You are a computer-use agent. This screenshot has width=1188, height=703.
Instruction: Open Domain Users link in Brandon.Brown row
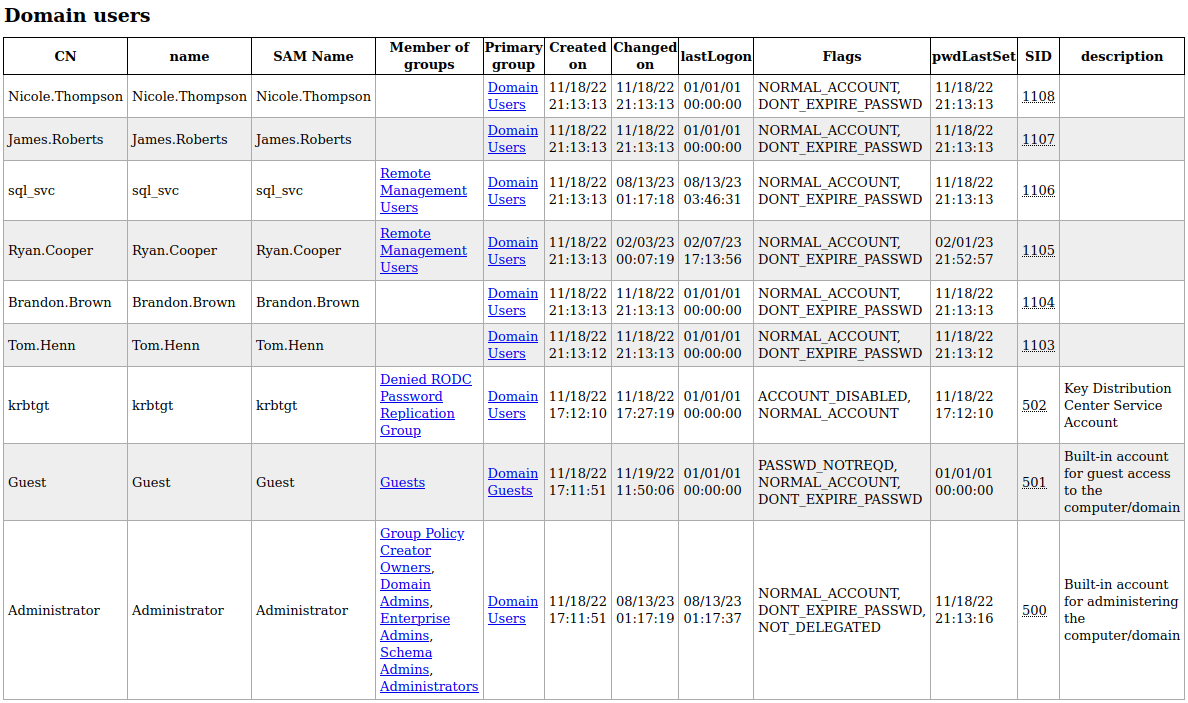[512, 302]
